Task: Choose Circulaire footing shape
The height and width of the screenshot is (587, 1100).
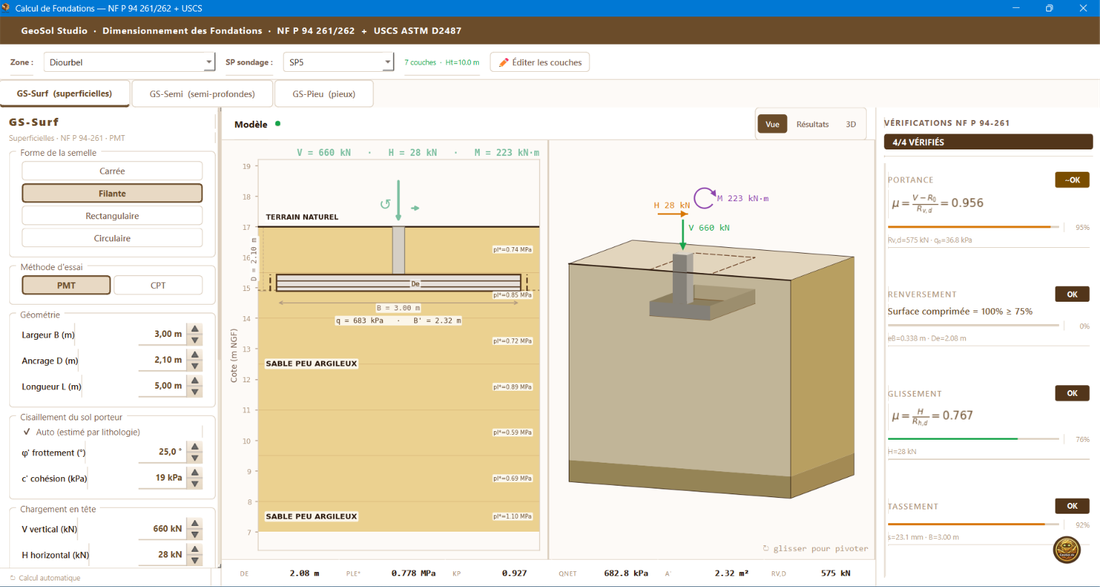Action: pyautogui.click(x=112, y=238)
